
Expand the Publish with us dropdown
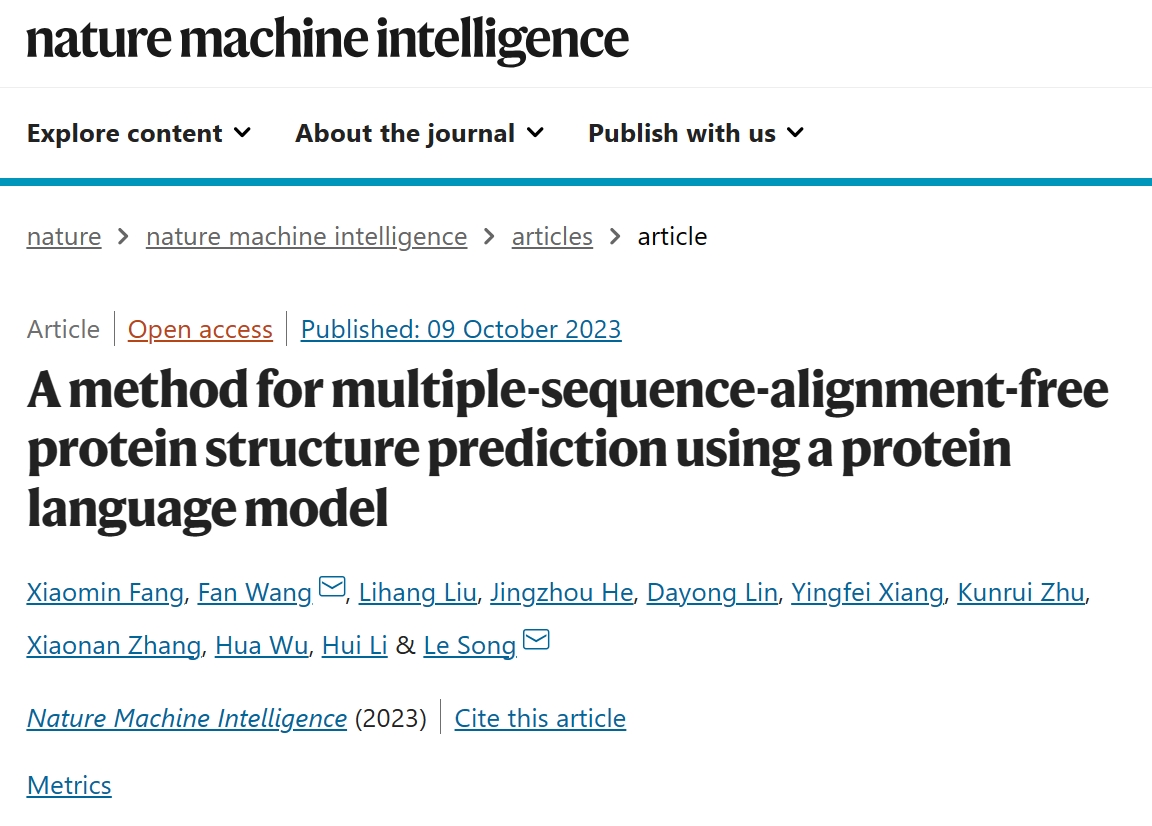point(696,133)
